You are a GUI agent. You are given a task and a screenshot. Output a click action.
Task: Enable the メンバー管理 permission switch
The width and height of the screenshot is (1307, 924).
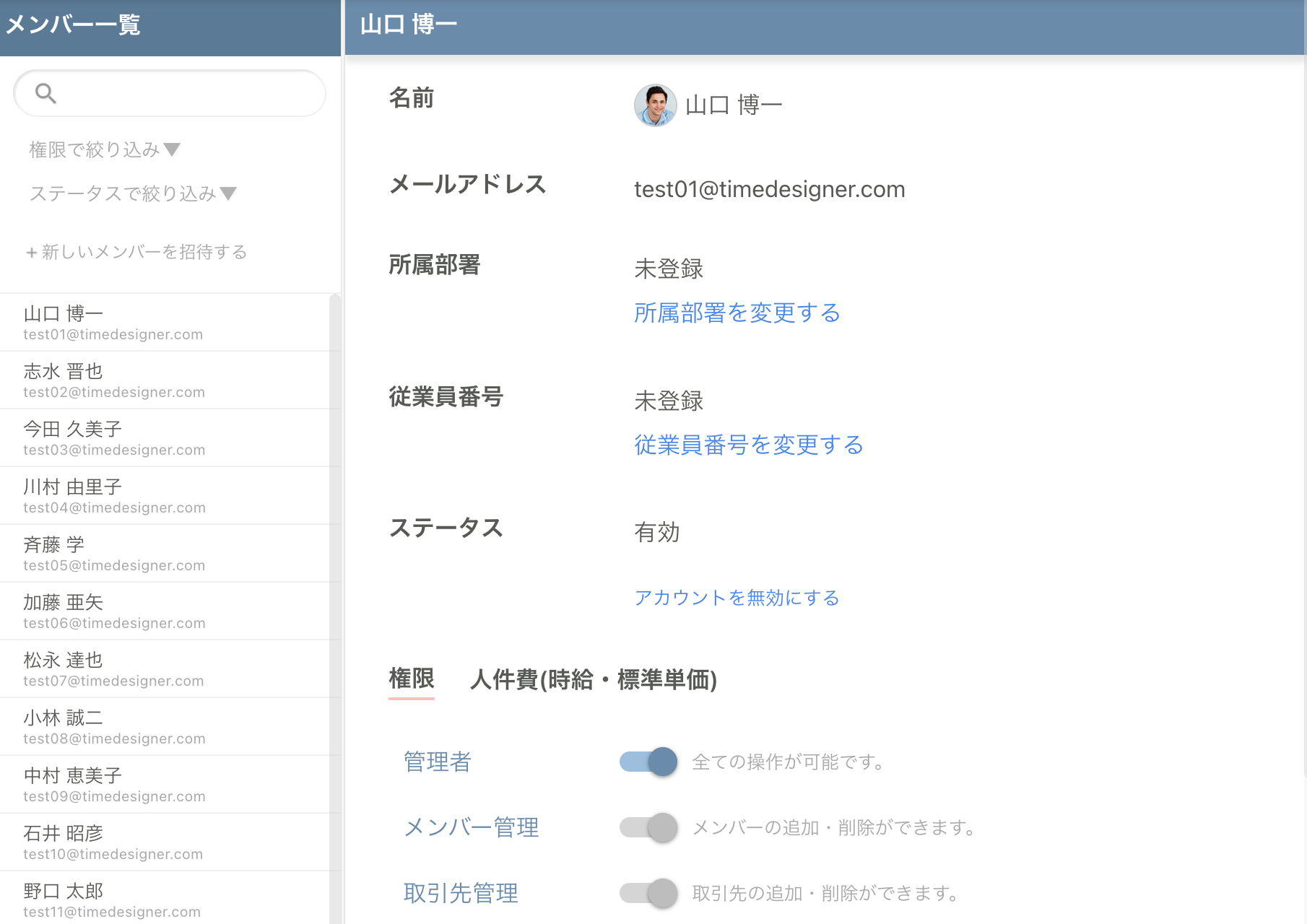click(648, 827)
